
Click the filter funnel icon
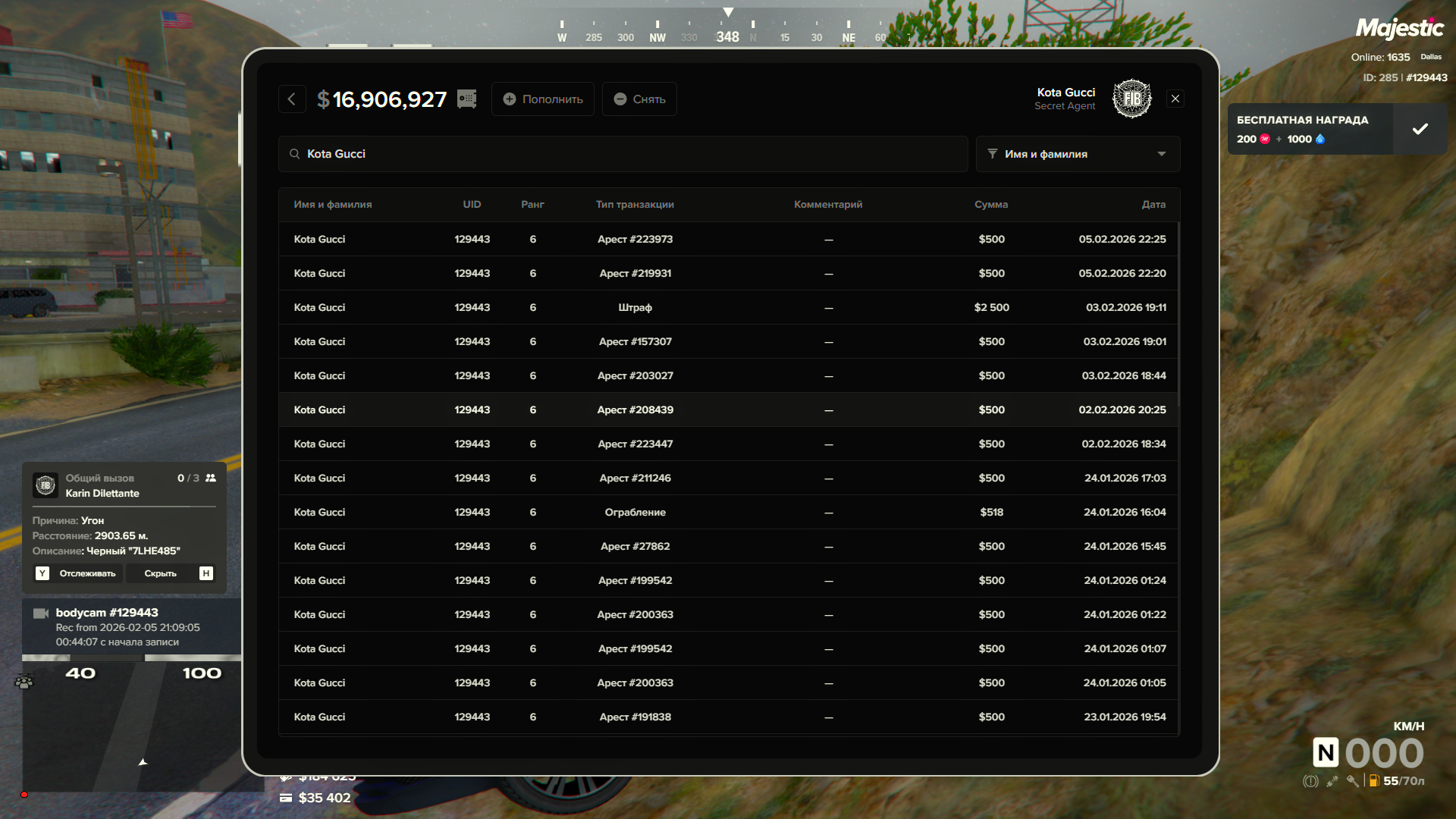point(992,154)
